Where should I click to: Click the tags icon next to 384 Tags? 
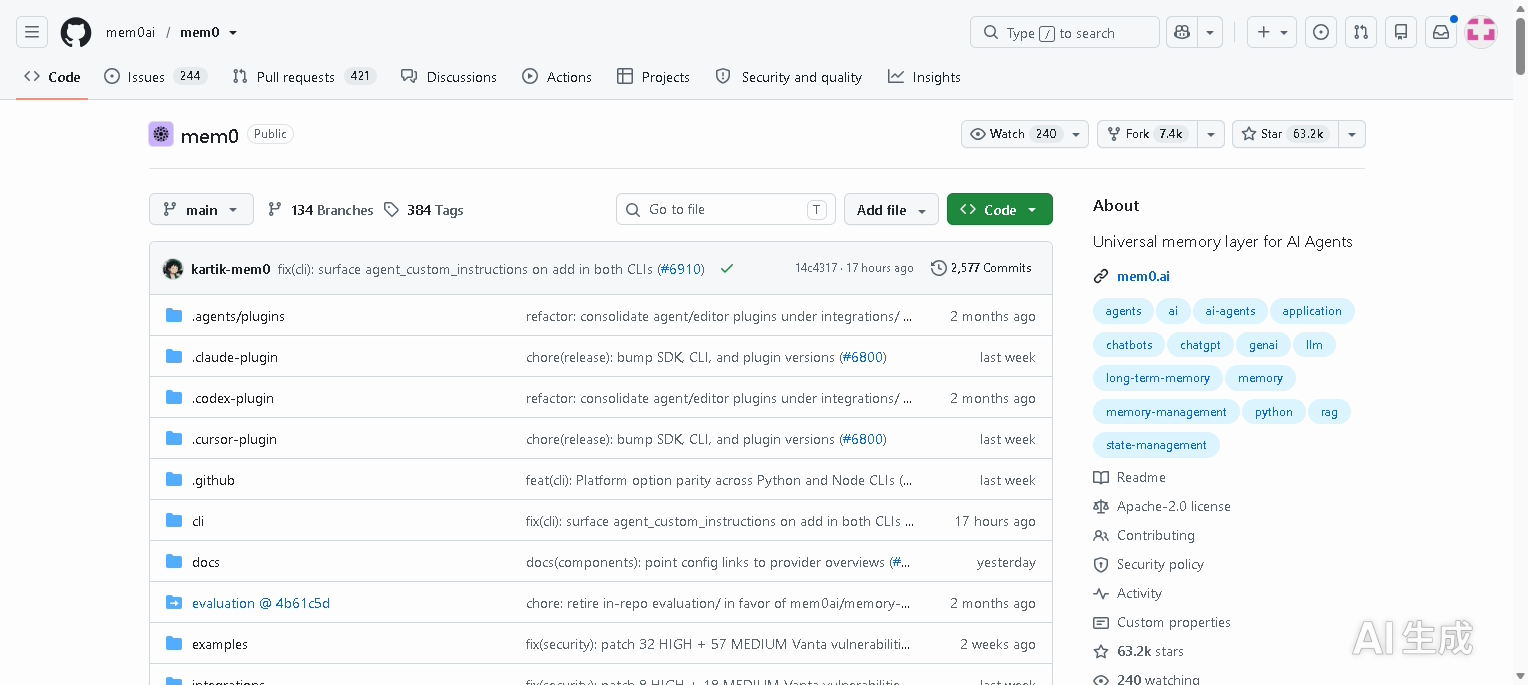[392, 210]
